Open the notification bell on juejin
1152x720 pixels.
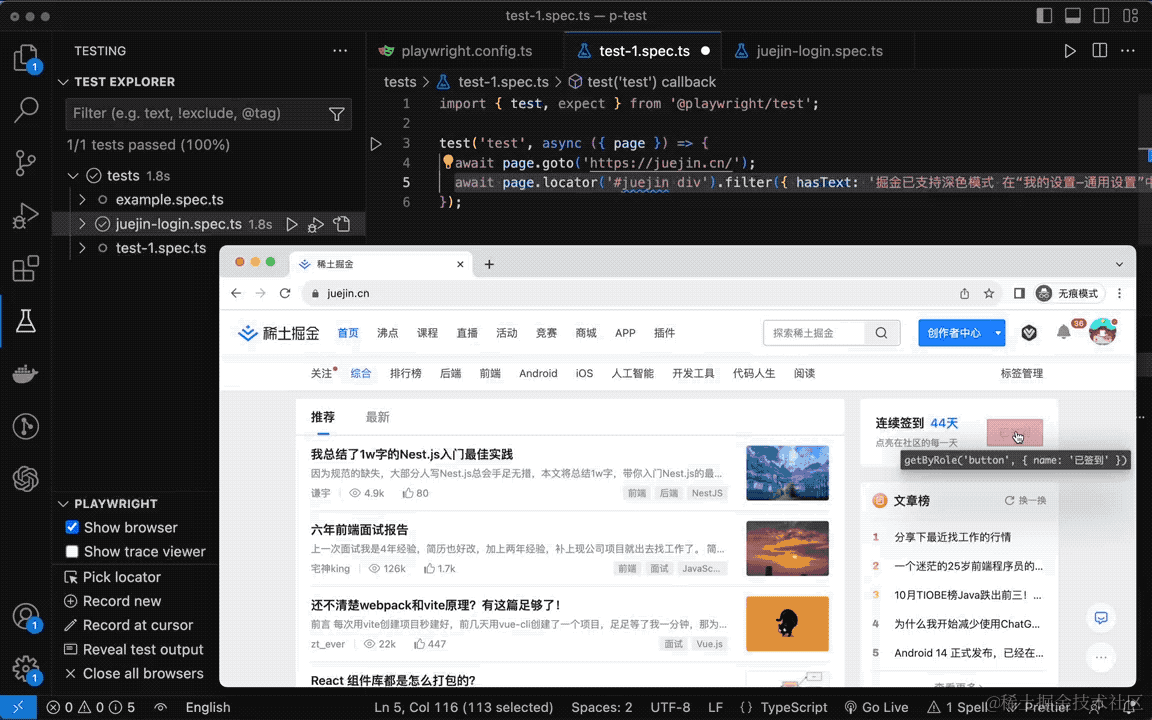pyautogui.click(x=1063, y=332)
